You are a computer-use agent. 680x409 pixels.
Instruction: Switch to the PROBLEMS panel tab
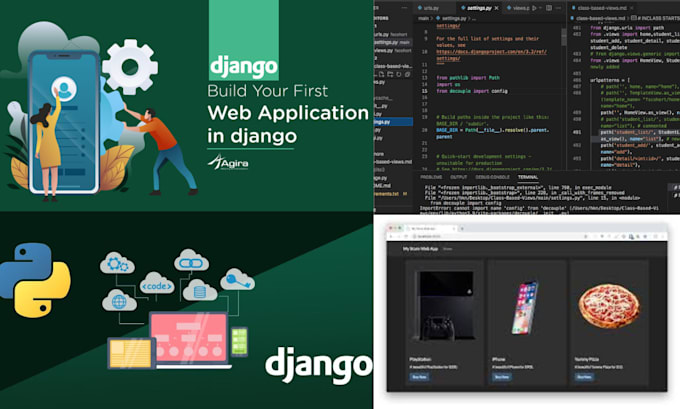pos(431,177)
